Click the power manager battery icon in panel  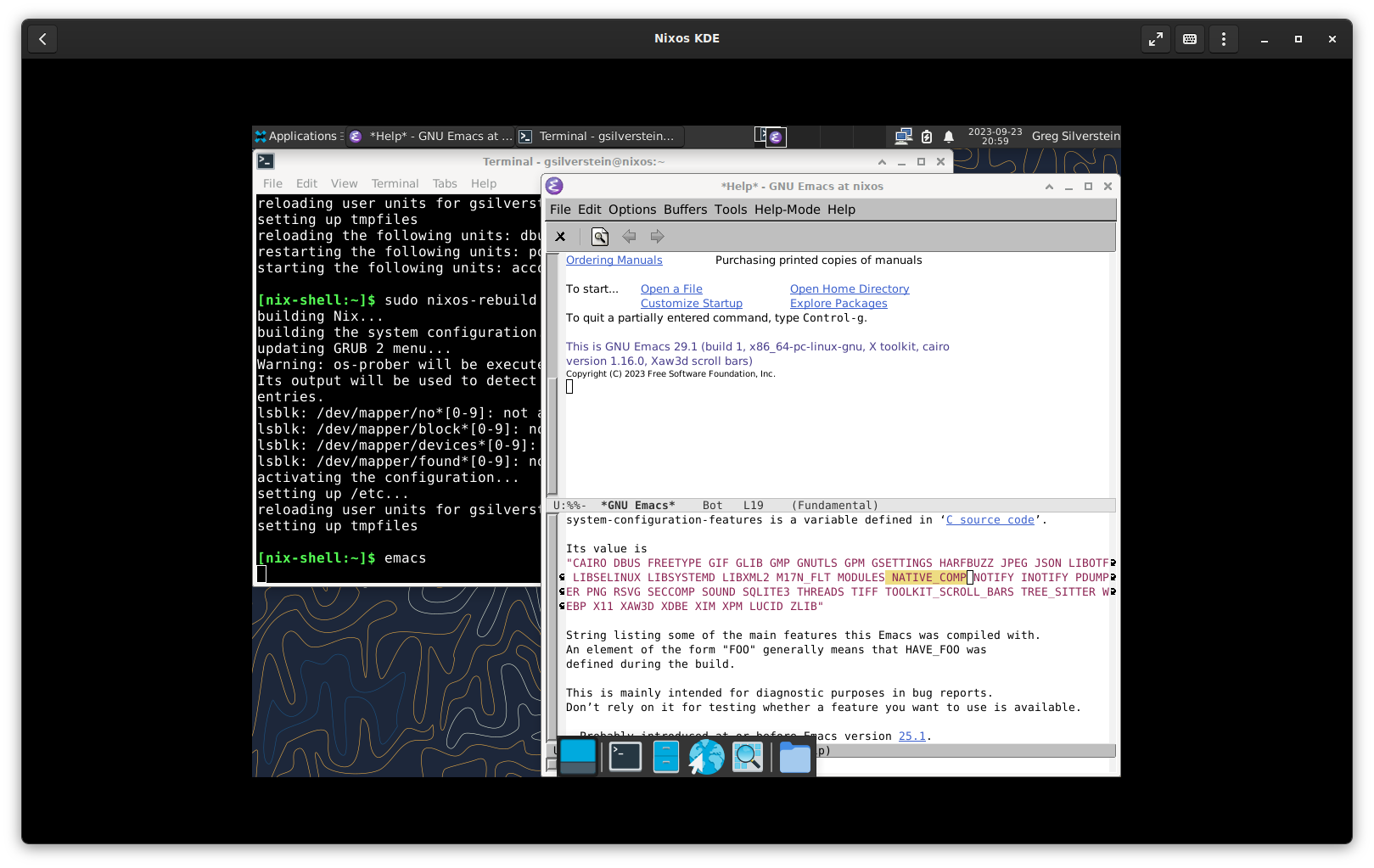pyautogui.click(x=927, y=137)
